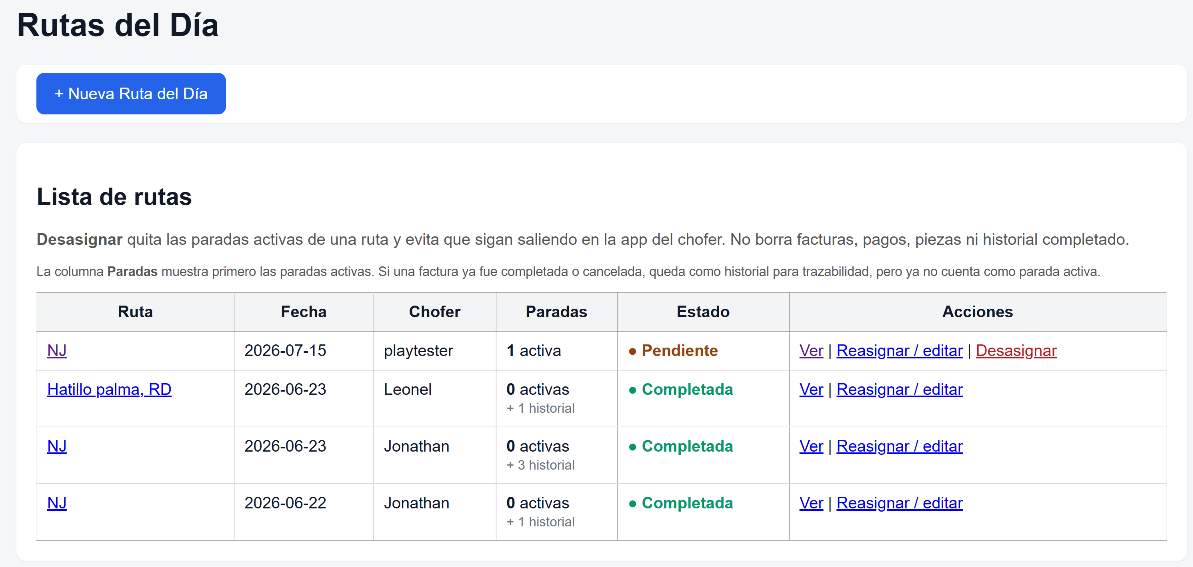This screenshot has height=567, width=1193.
Task: Open the Hatillo palma, RD route link
Action: point(110,390)
